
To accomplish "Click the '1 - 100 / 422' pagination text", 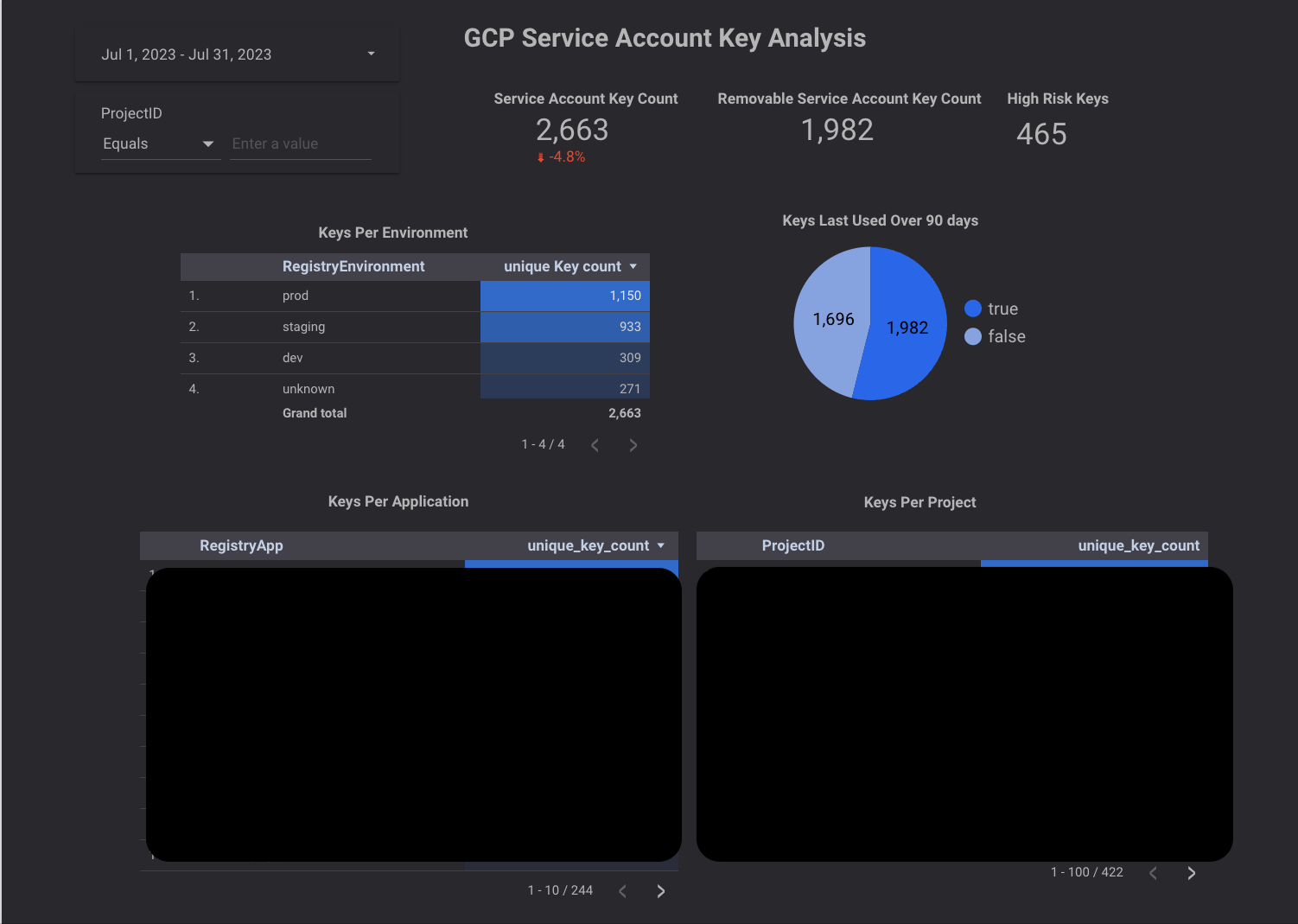I will pyautogui.click(x=1087, y=872).
